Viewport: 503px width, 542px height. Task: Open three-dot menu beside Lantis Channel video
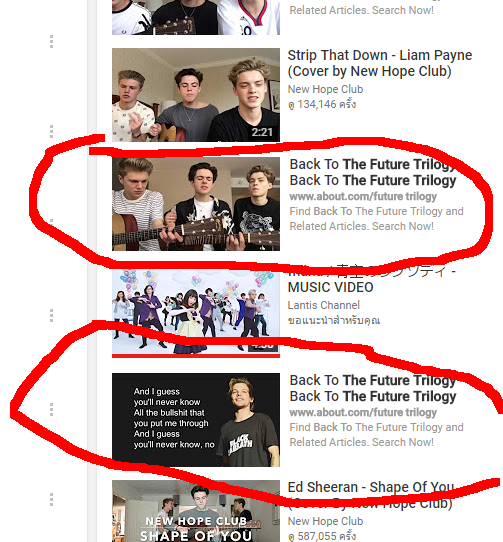click(51, 315)
